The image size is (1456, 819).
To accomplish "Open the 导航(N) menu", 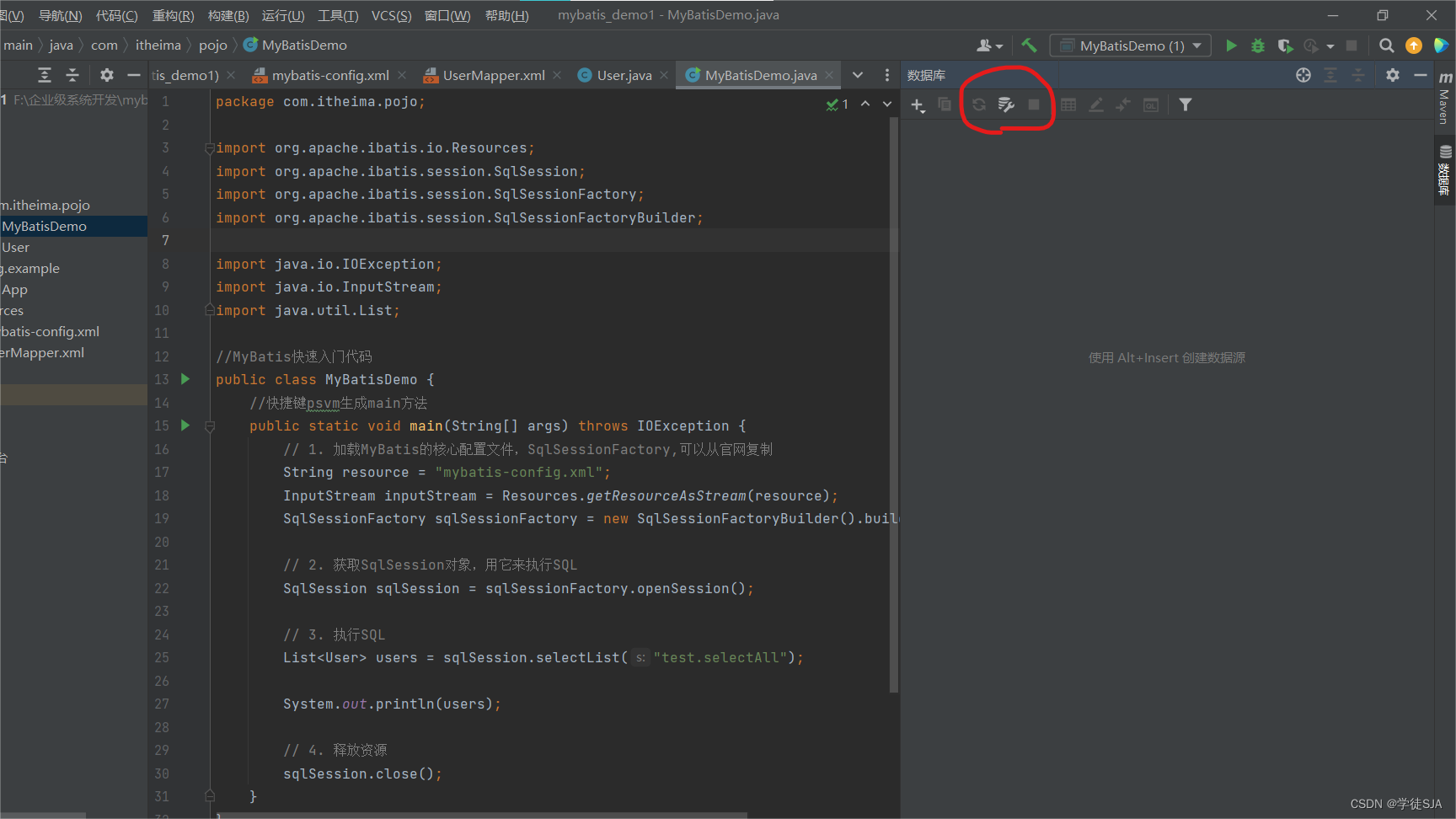I will coord(61,15).
